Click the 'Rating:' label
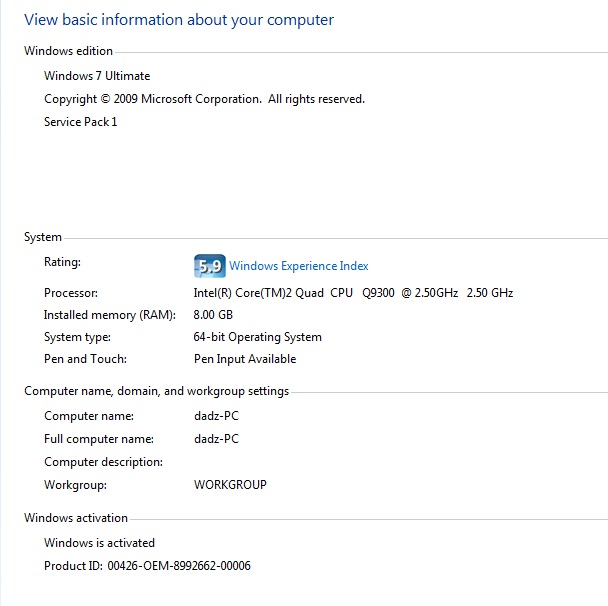The image size is (608, 606). (62, 262)
